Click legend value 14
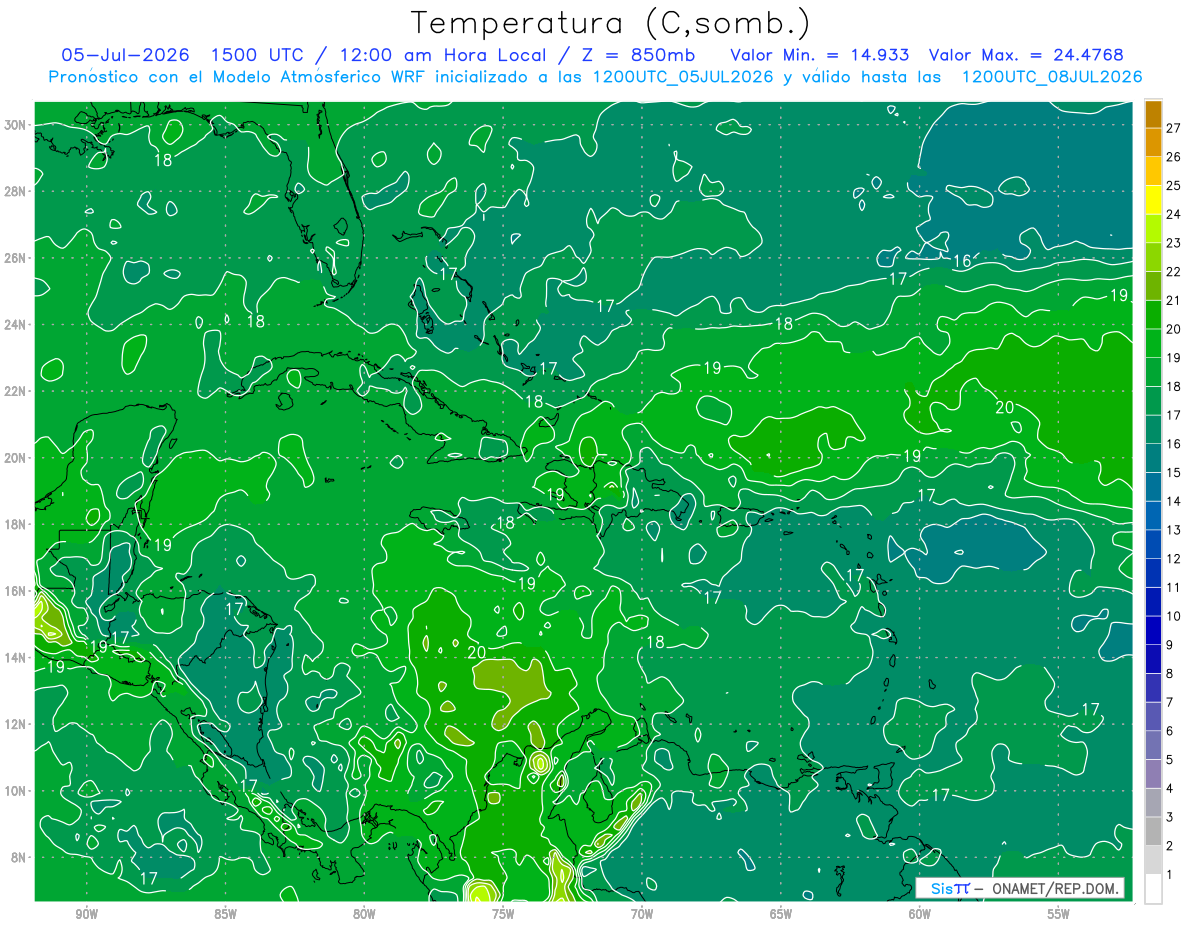1200x927 pixels. [x=1173, y=501]
